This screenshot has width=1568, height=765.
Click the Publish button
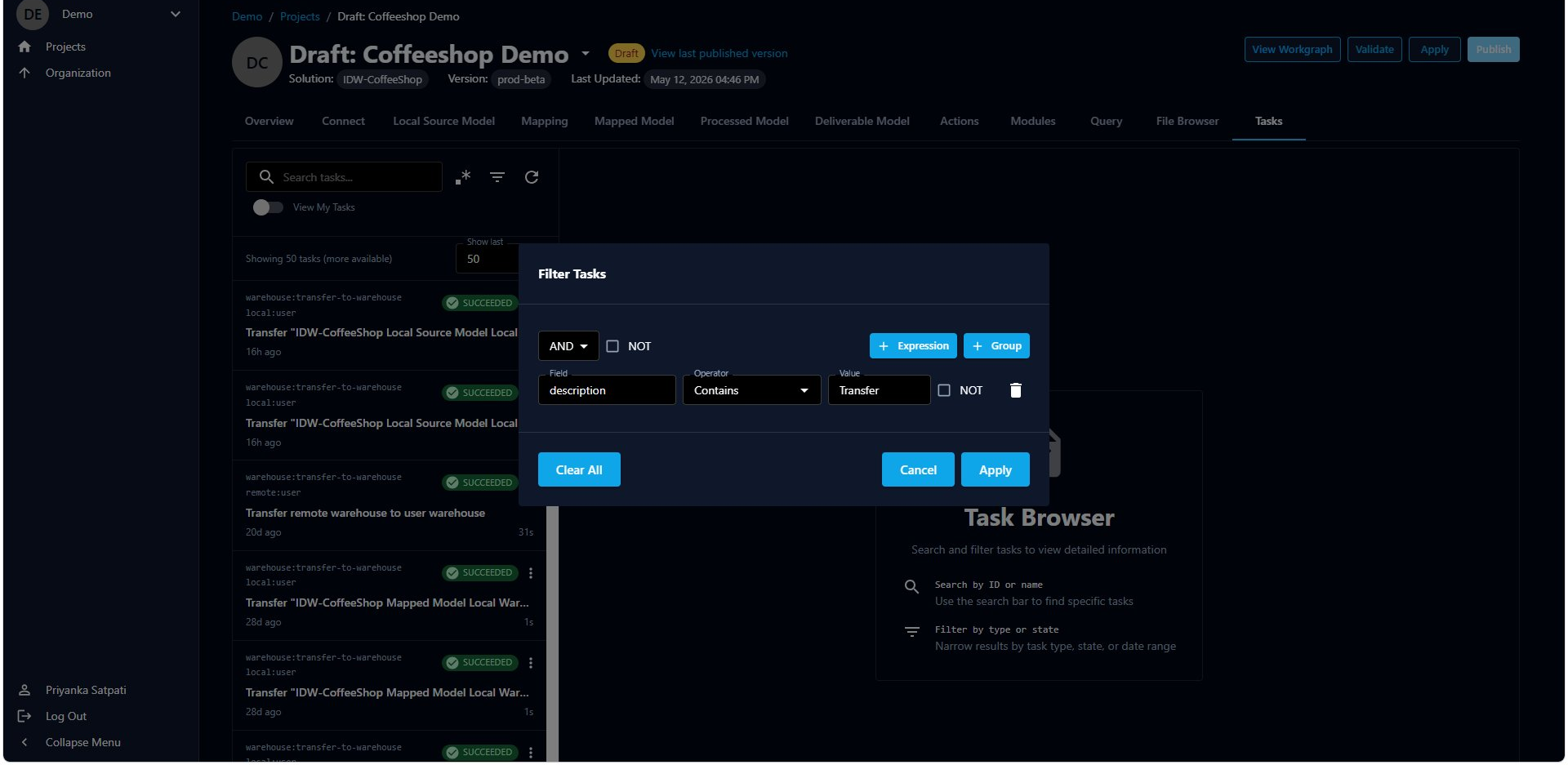point(1493,49)
